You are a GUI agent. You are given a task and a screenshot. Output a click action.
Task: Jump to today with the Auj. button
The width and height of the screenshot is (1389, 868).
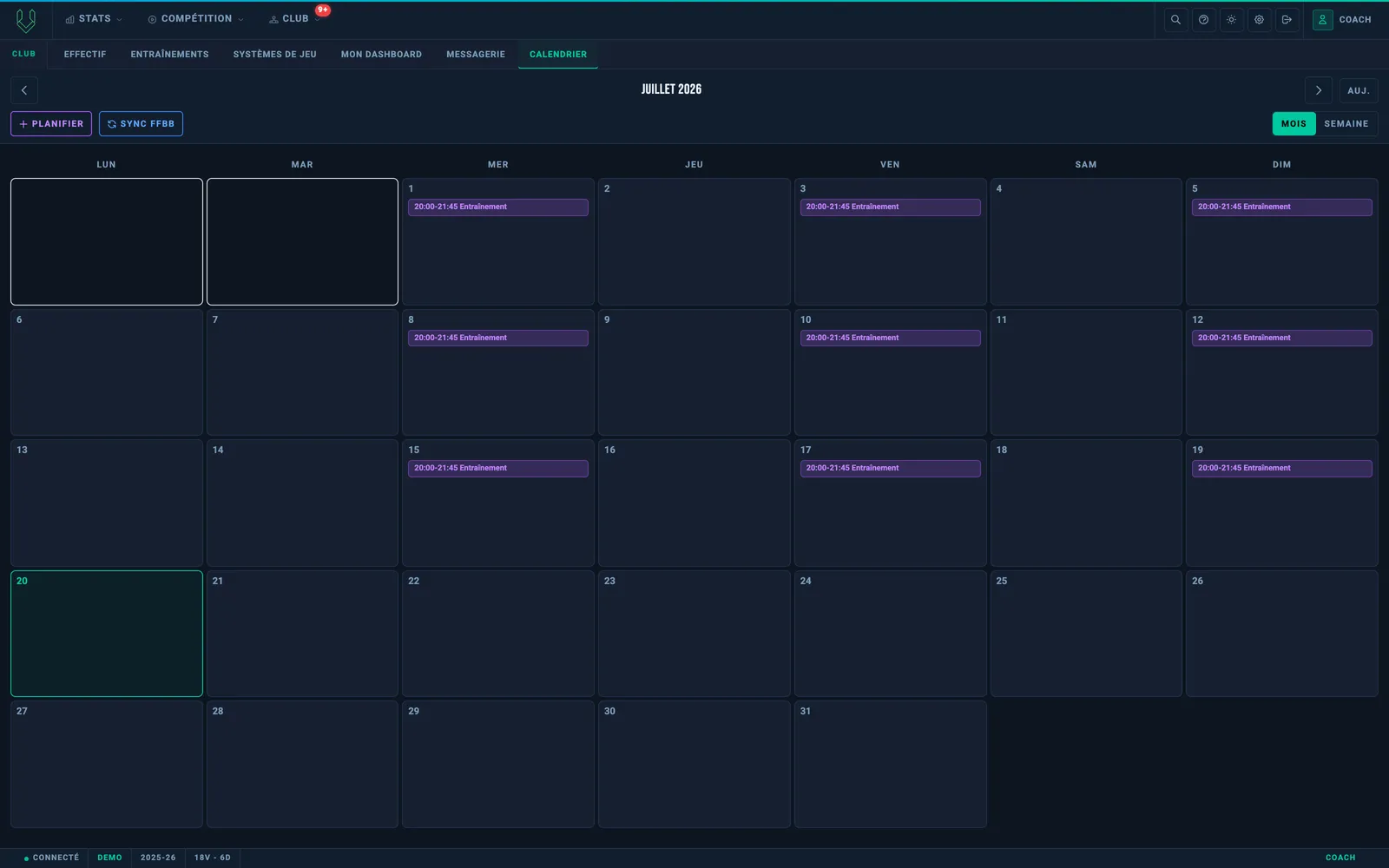(x=1359, y=90)
